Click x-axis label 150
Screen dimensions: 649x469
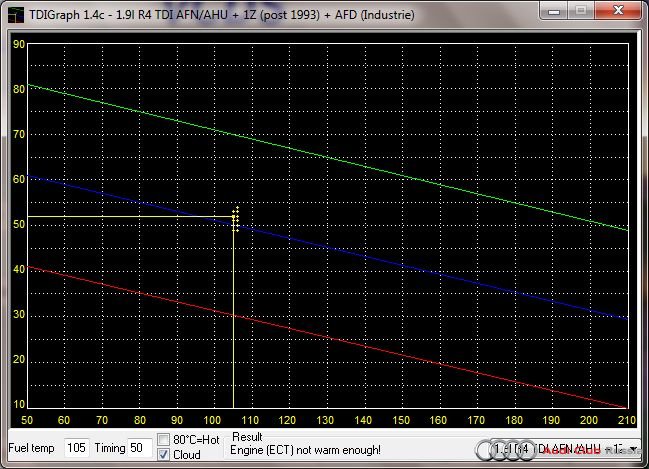tap(401, 420)
